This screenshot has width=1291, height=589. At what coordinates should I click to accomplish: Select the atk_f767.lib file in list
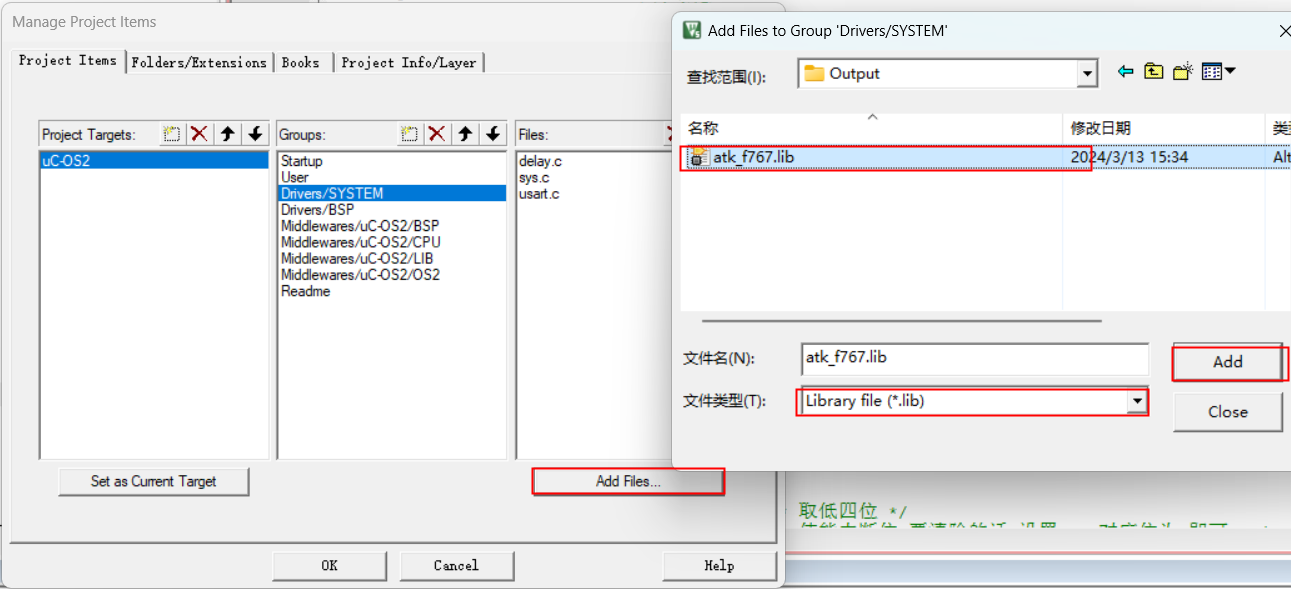753,157
